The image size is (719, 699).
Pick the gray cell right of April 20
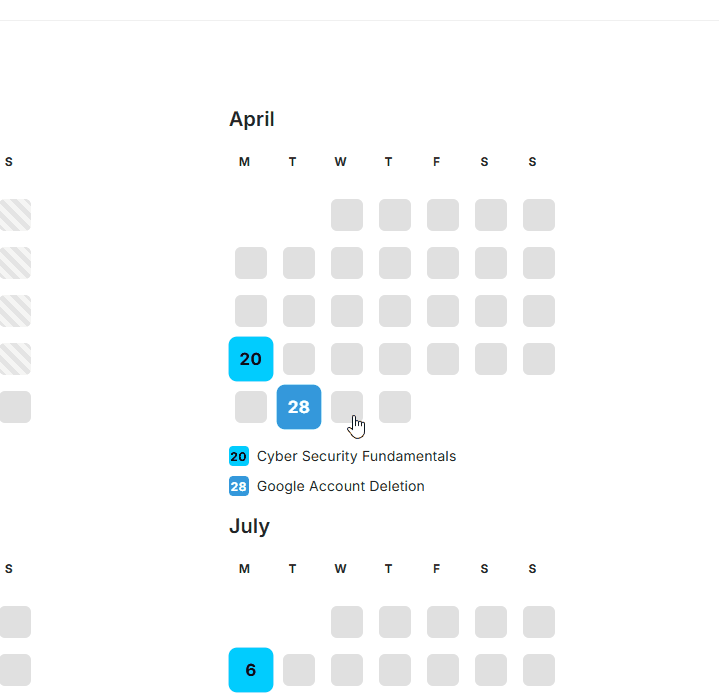click(x=299, y=359)
